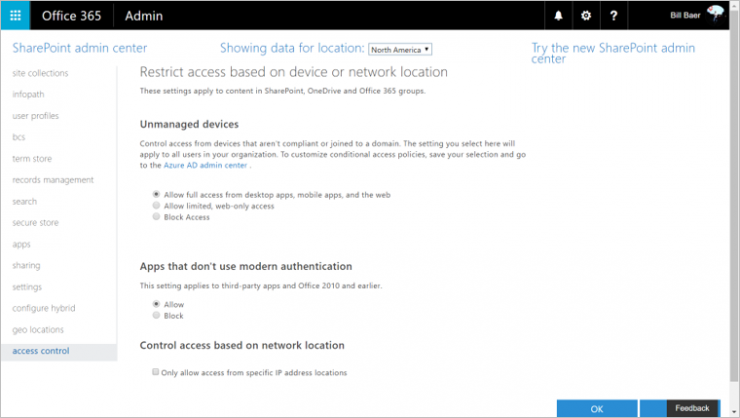This screenshot has width=740, height=418.
Task: Select Allow full access radio button
Action: pyautogui.click(x=156, y=194)
